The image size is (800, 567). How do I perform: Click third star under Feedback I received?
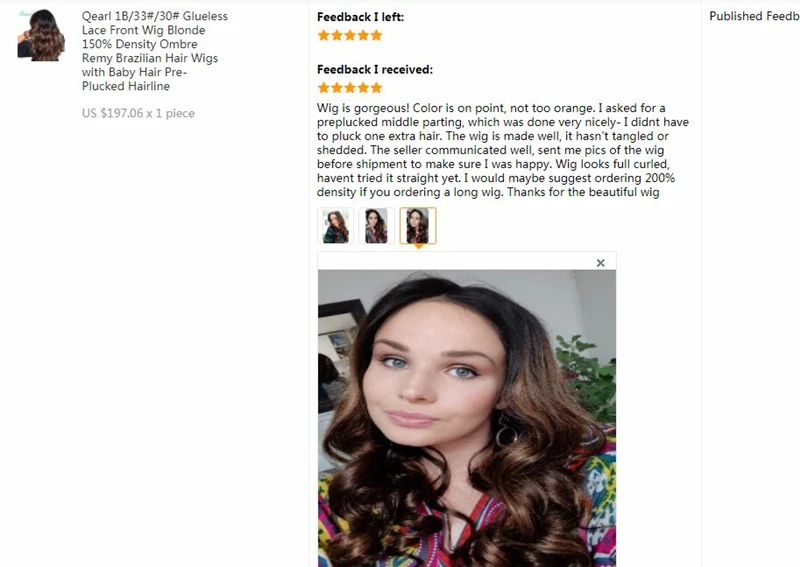coord(350,88)
